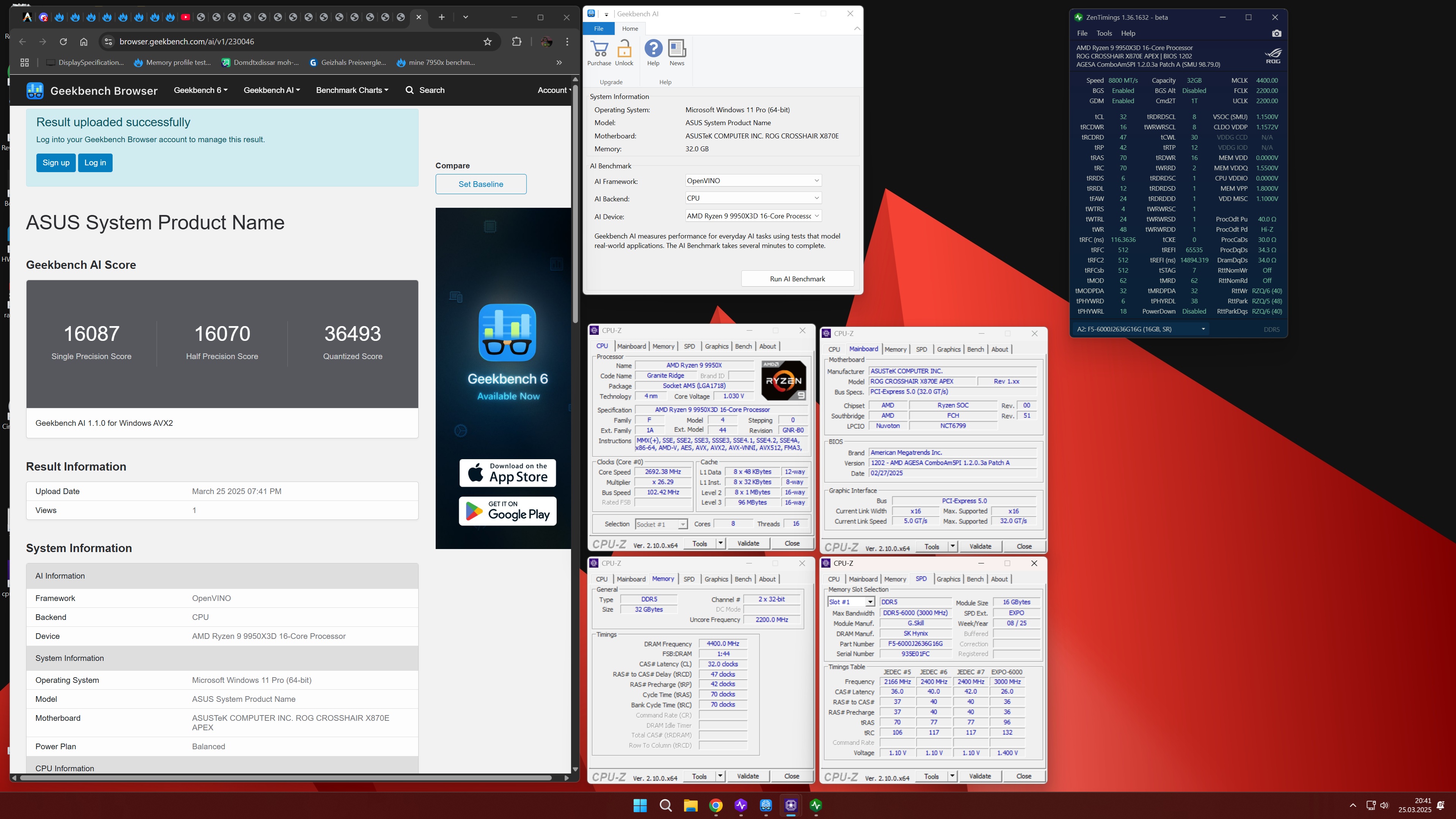Viewport: 1456px width, 819px height.
Task: Open the About tab in the Mainboard window
Action: point(999,350)
